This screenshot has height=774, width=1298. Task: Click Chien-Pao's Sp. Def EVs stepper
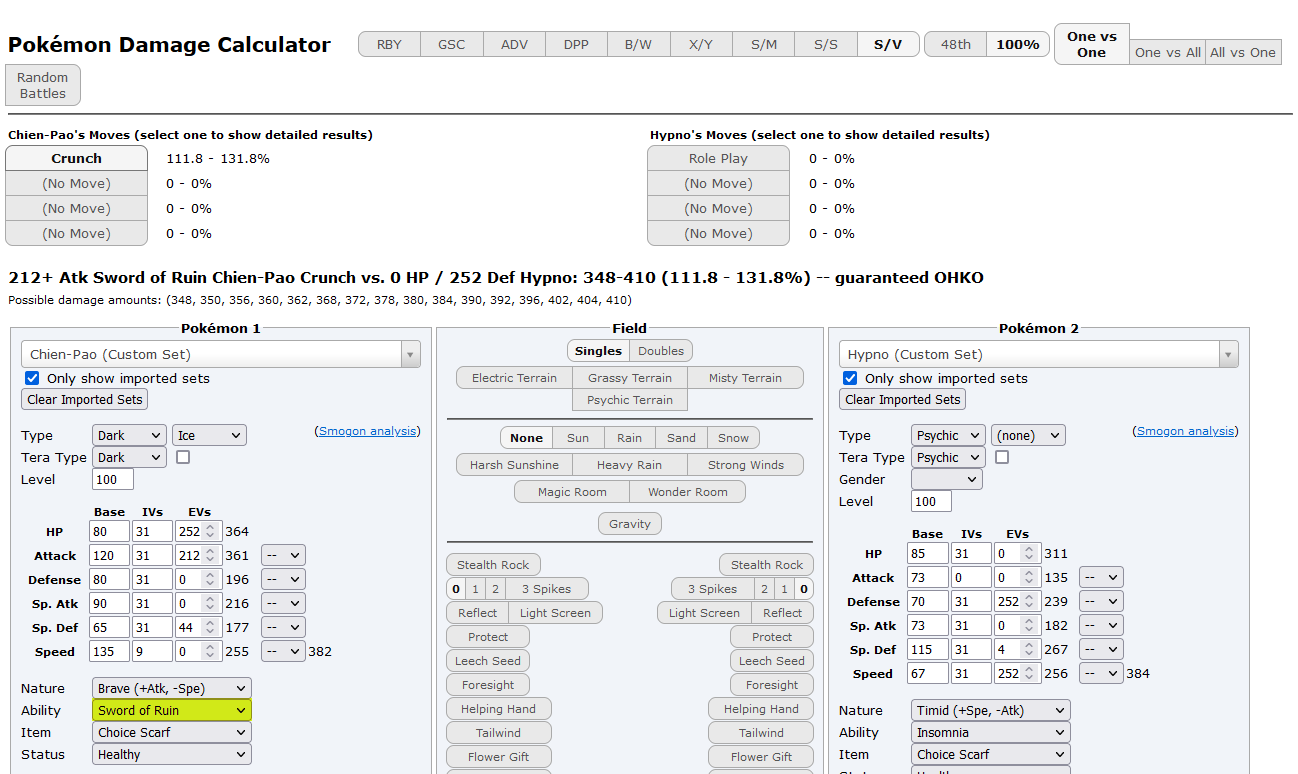(210, 628)
